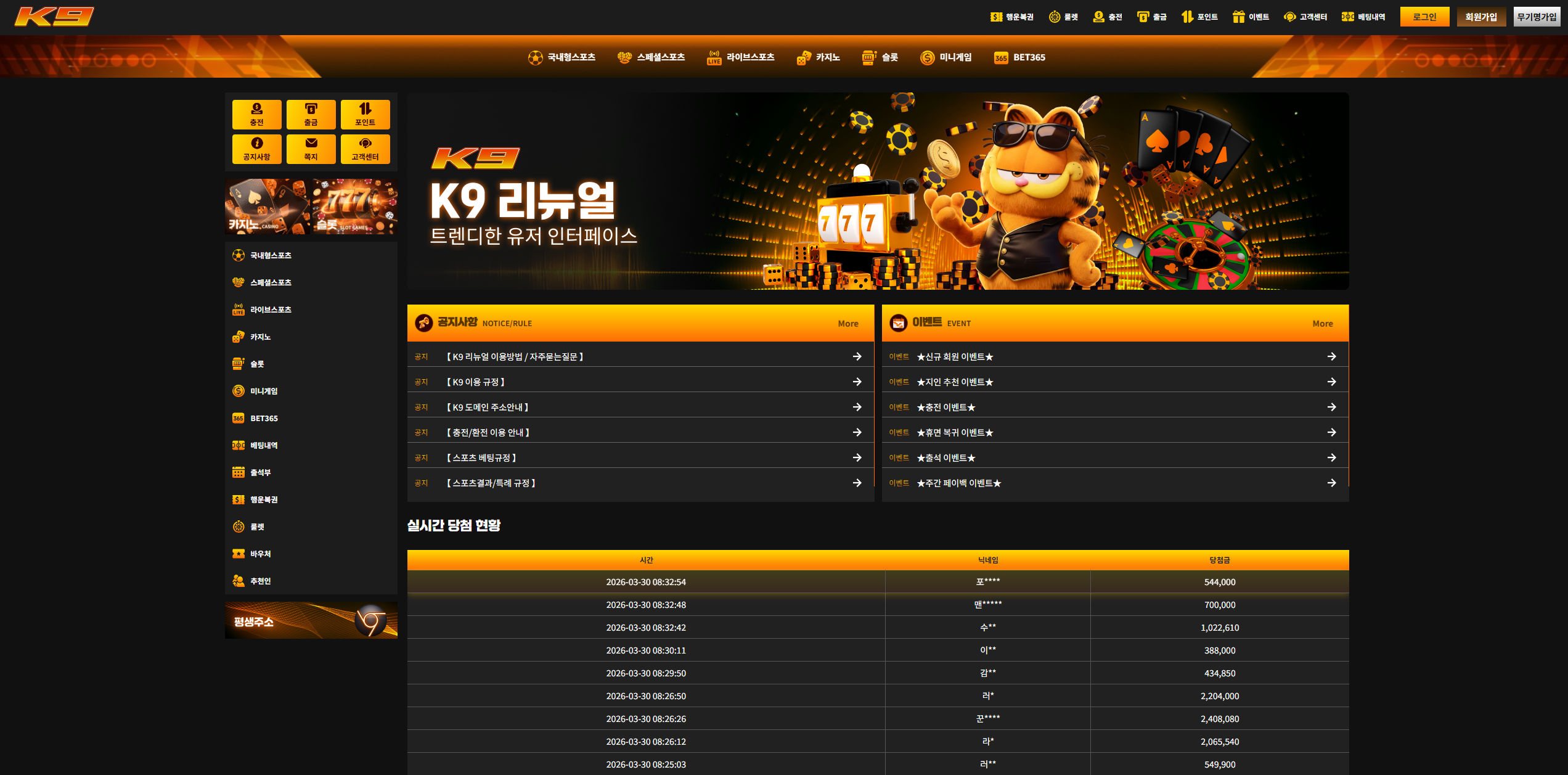Select BET365 in main navigation
This screenshot has width=1568, height=775.
coord(1020,57)
